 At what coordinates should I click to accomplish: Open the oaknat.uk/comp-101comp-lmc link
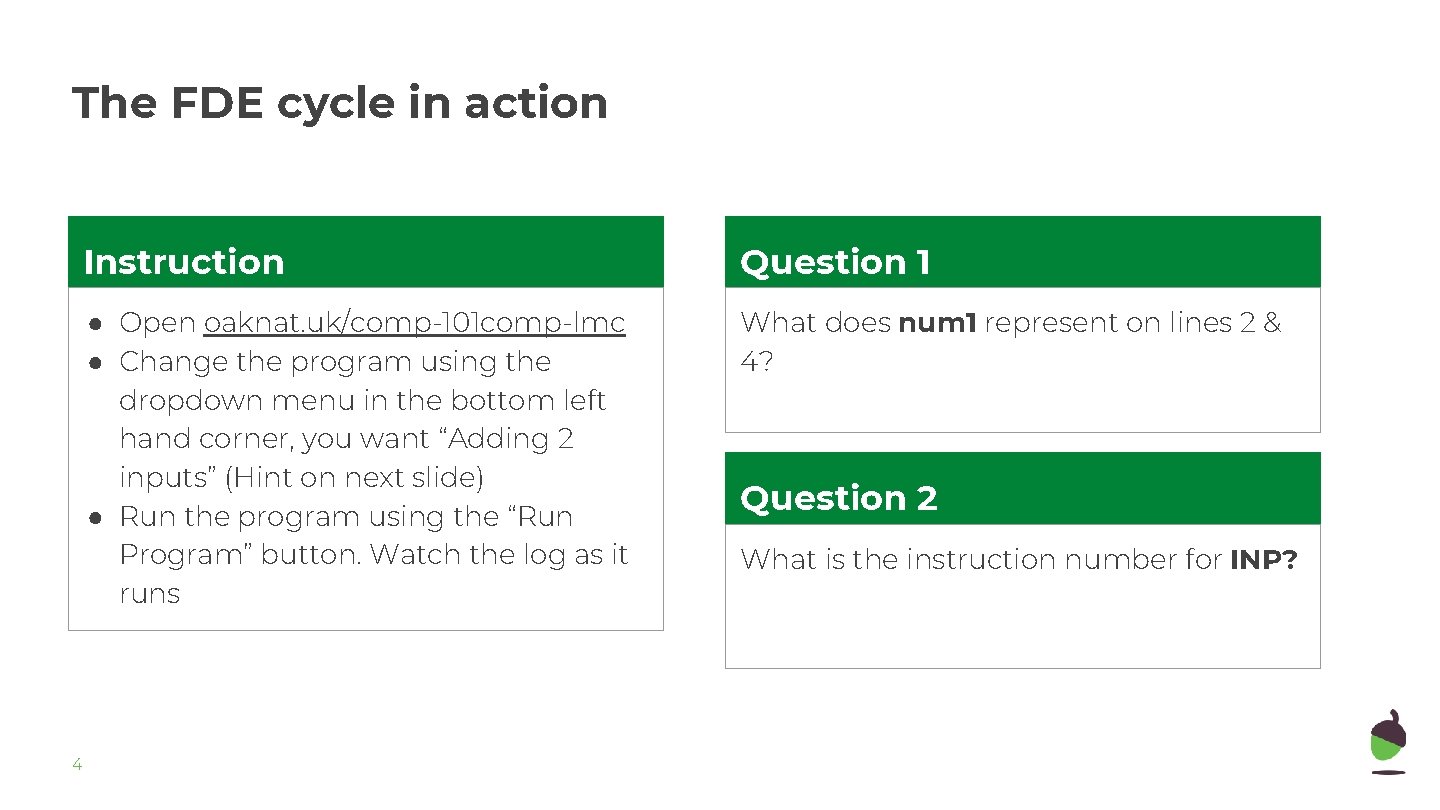point(414,323)
